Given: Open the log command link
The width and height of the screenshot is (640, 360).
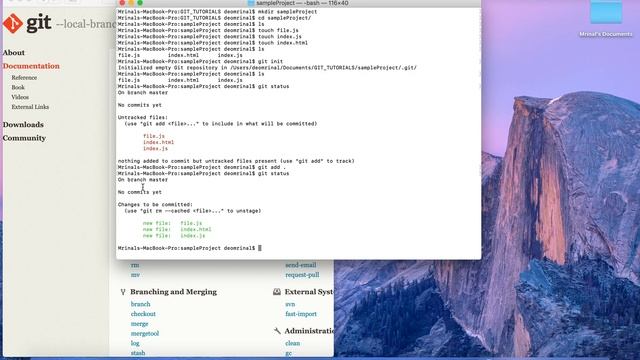Looking at the screenshot, I should [135, 343].
